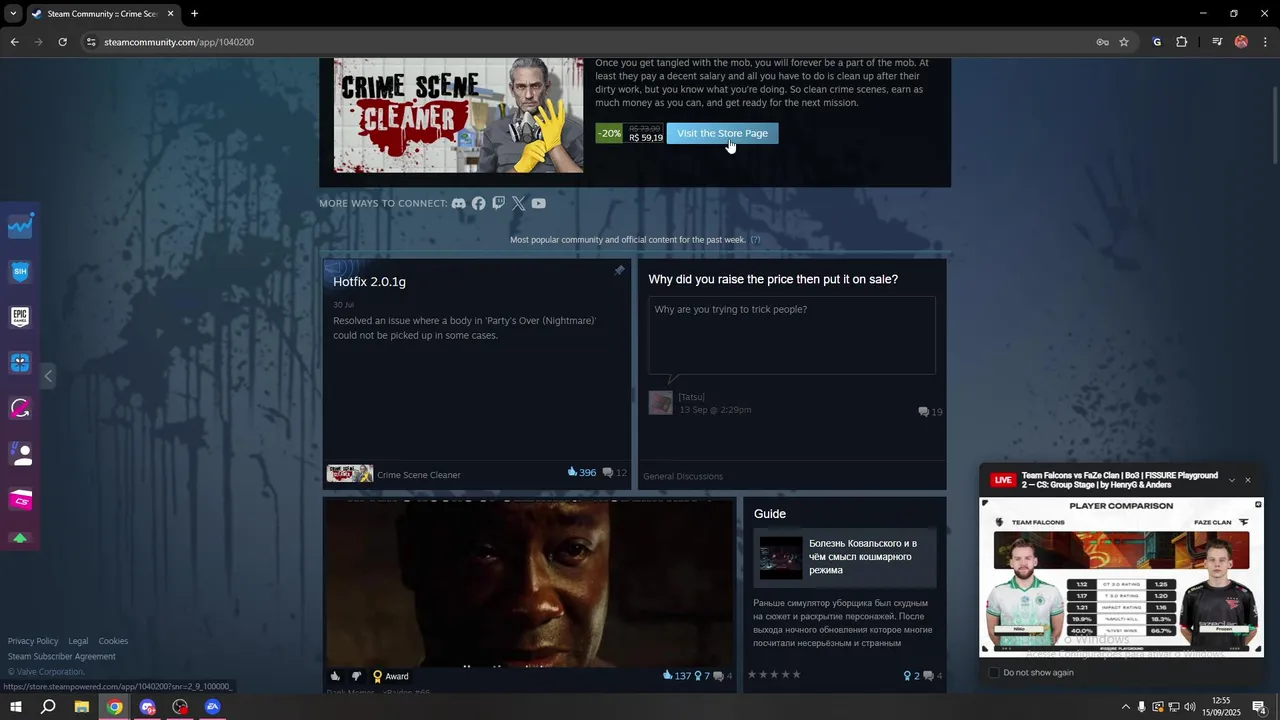Image resolution: width=1280 pixels, height=720 pixels.
Task: Click the [Tatsu] author avatar
Action: tap(660, 403)
